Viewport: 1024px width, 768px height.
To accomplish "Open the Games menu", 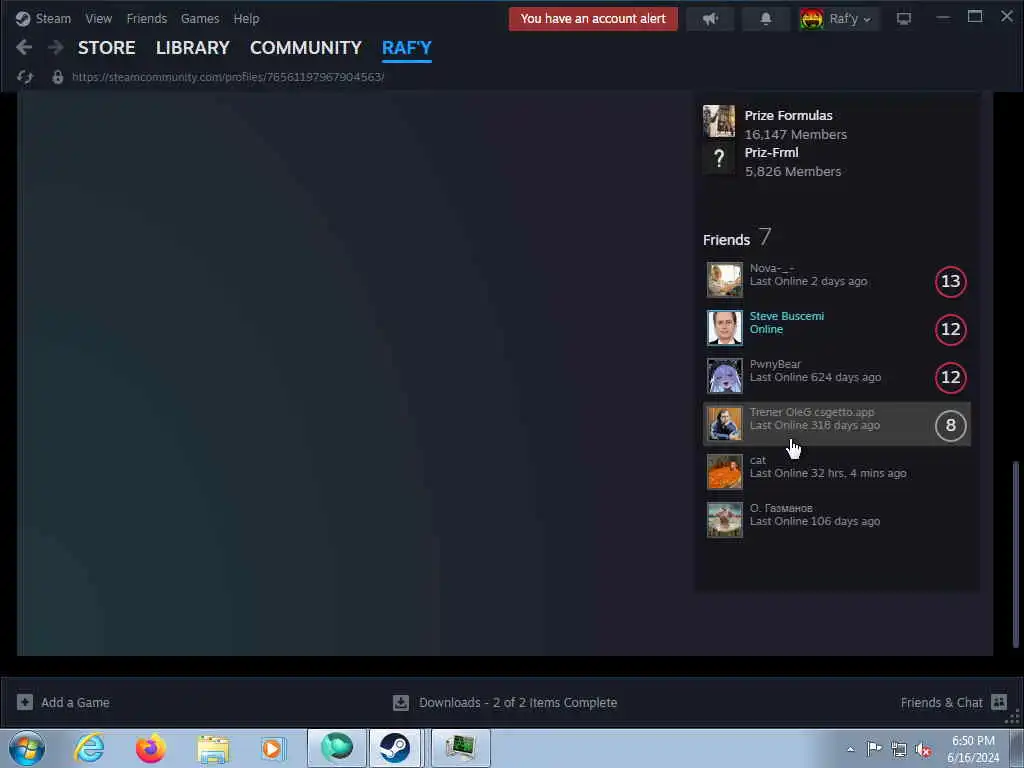I will click(x=200, y=18).
